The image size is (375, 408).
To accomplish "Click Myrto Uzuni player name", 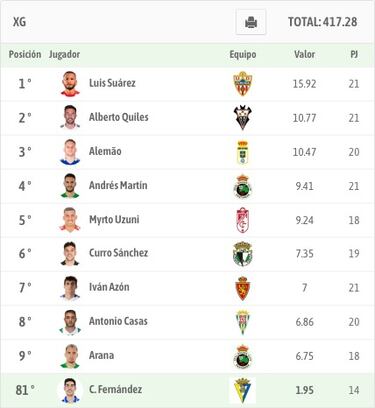I will 114,220.
